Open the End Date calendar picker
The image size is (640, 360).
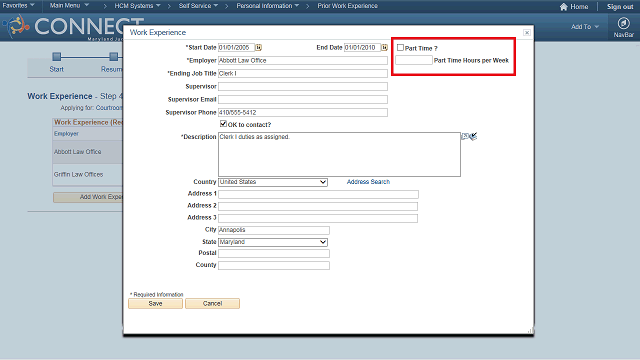point(384,48)
